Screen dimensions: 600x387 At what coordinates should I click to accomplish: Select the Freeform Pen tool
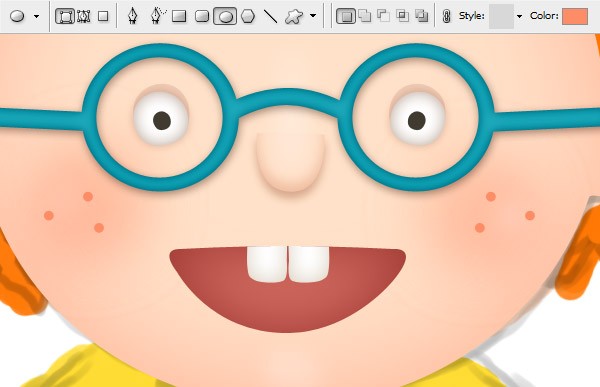(157, 16)
